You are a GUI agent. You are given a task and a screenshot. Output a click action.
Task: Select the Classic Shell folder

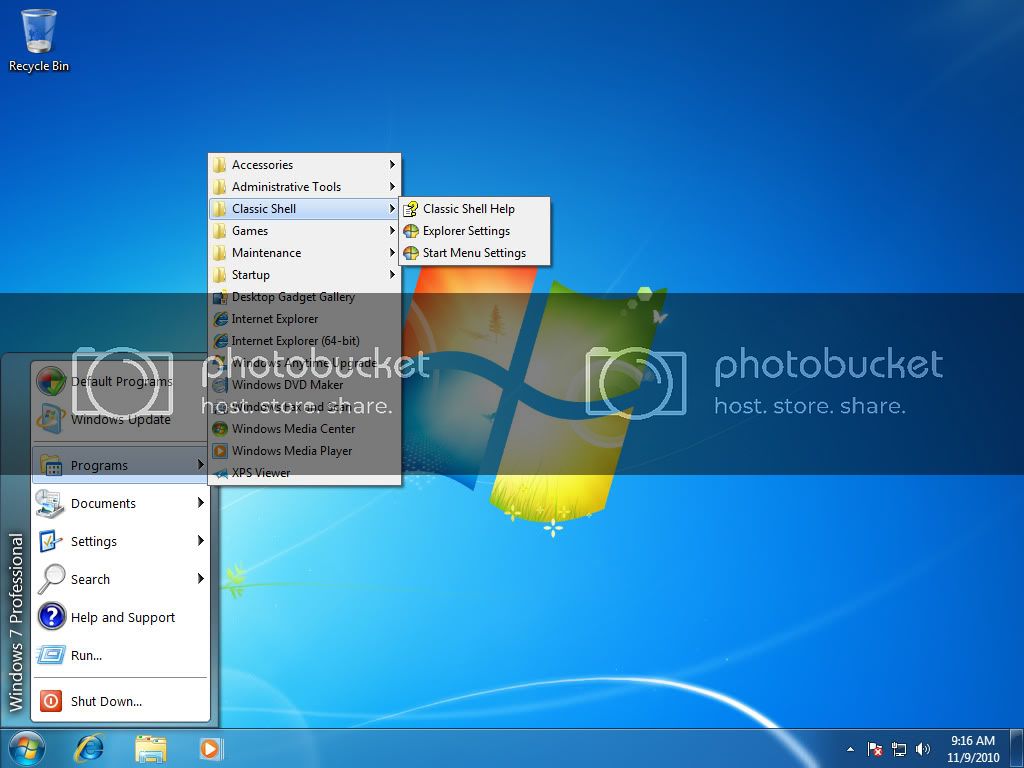[304, 209]
